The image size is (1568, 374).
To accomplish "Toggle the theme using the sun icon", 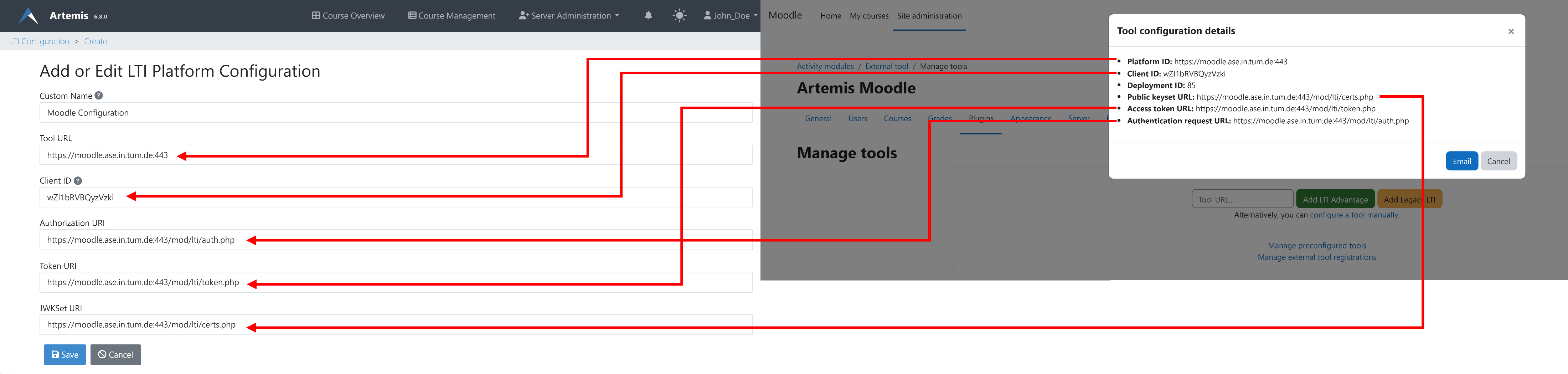I will tap(679, 15).
